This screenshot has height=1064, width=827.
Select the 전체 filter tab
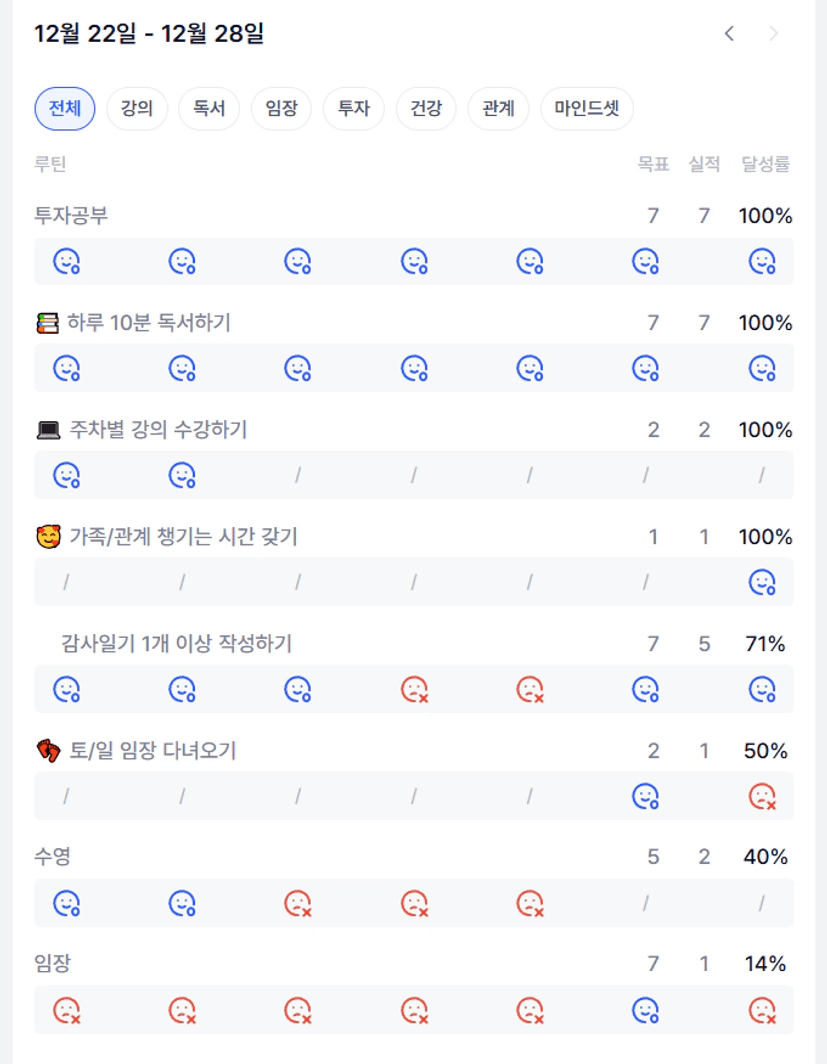[x=64, y=109]
